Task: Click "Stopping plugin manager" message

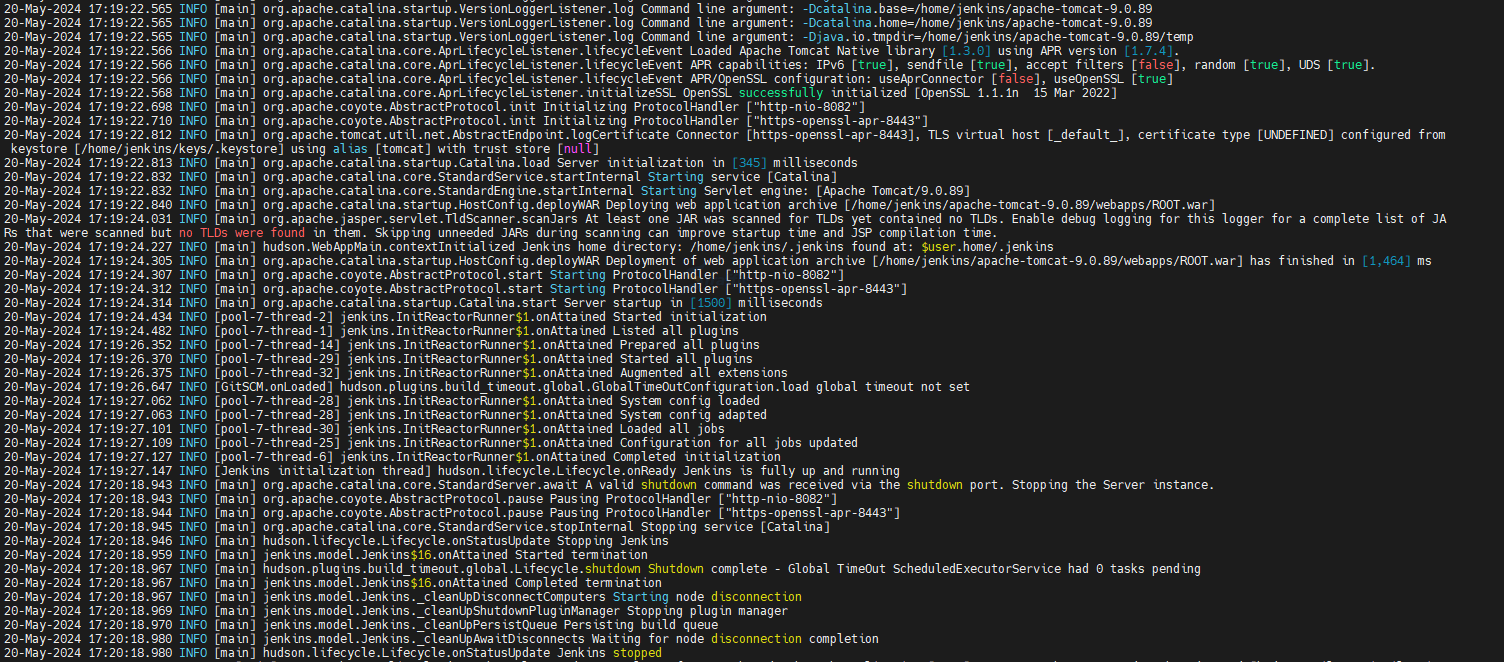Action: pyautogui.click(x=707, y=610)
